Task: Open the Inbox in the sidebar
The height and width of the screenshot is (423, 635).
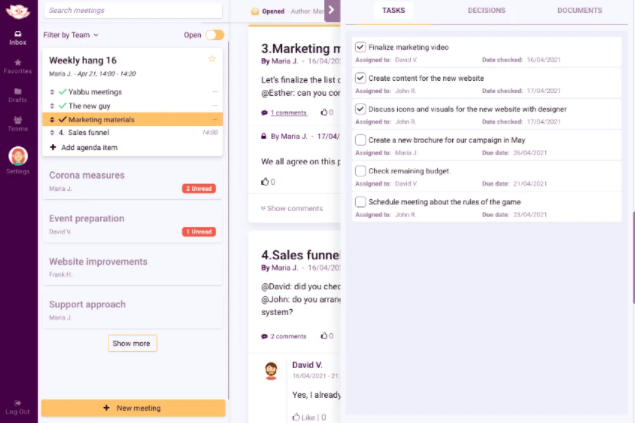Action: (18, 38)
